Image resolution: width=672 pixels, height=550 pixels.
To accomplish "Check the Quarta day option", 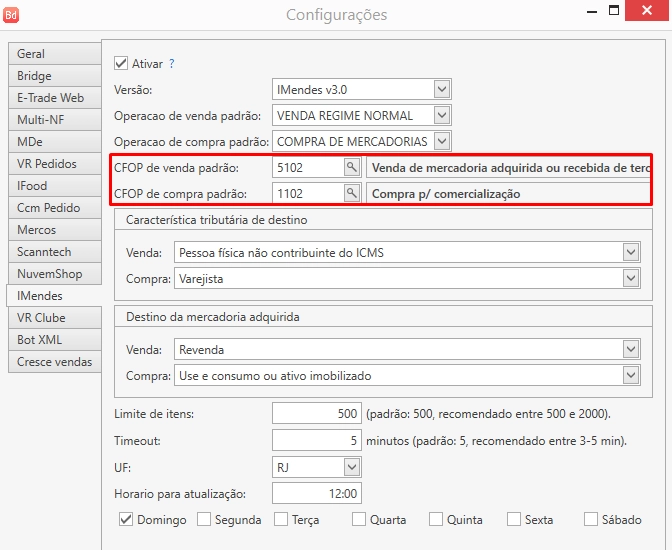I will 358,519.
